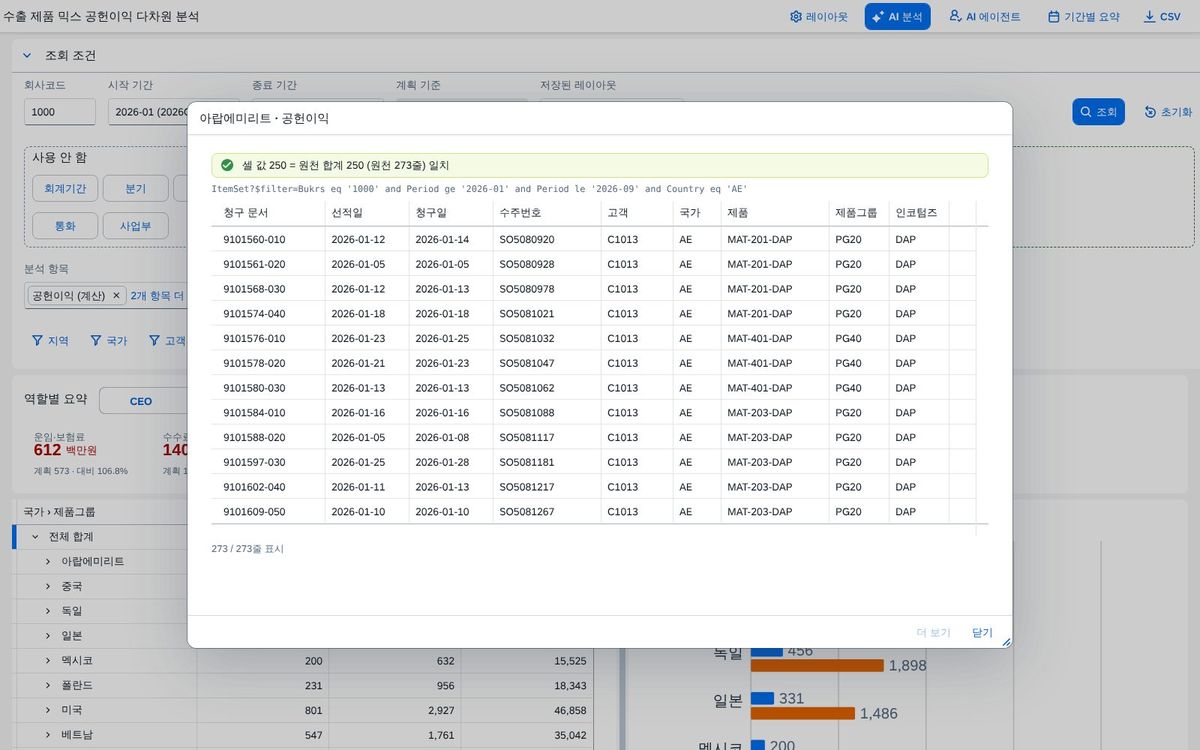Reset conditions using the 초기화 icon
This screenshot has height=750, width=1200.
[x=1168, y=112]
